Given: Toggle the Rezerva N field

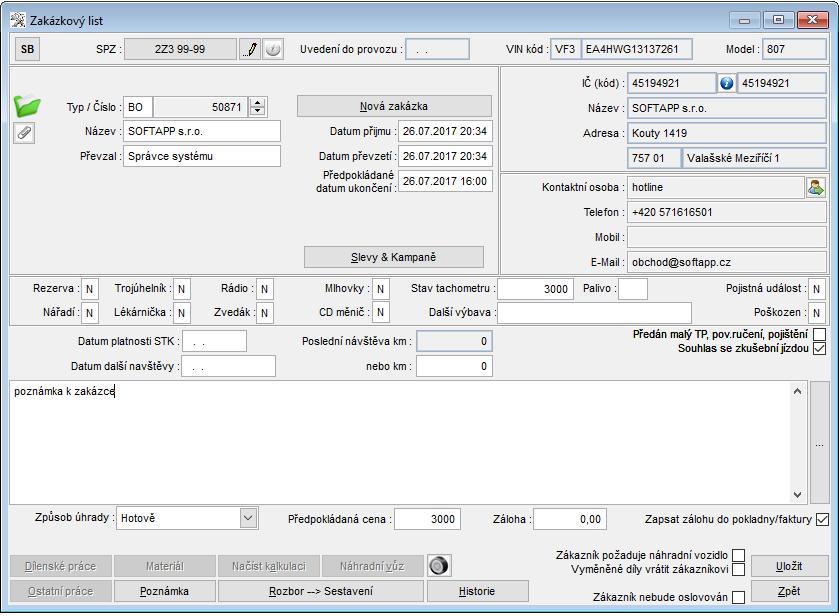Looking at the screenshot, I should click(x=89, y=289).
